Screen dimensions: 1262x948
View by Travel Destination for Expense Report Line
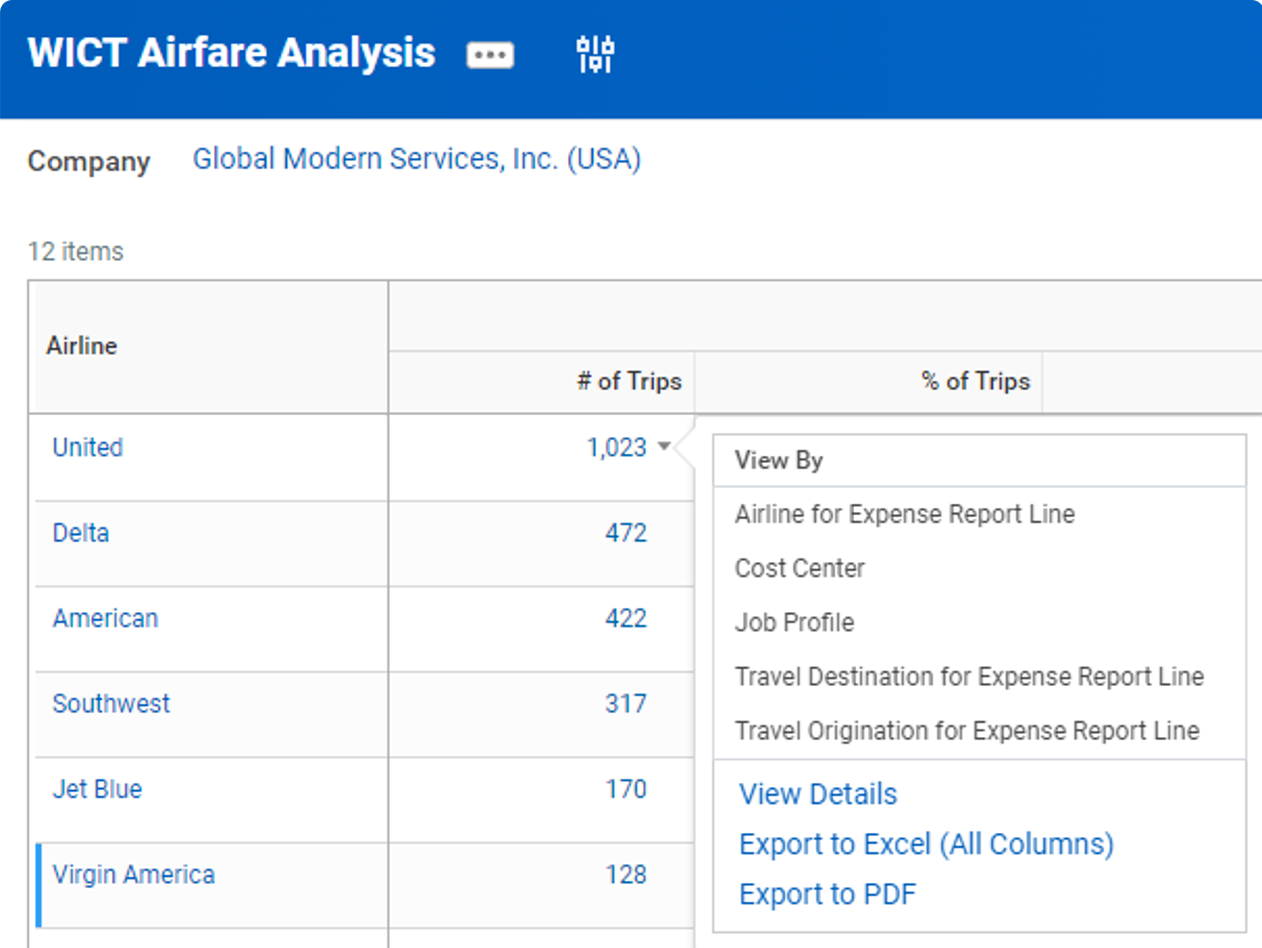(970, 677)
